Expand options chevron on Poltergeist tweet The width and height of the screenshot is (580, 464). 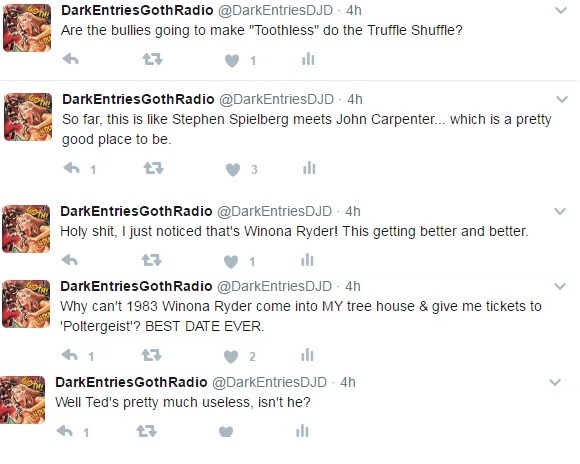(x=560, y=286)
